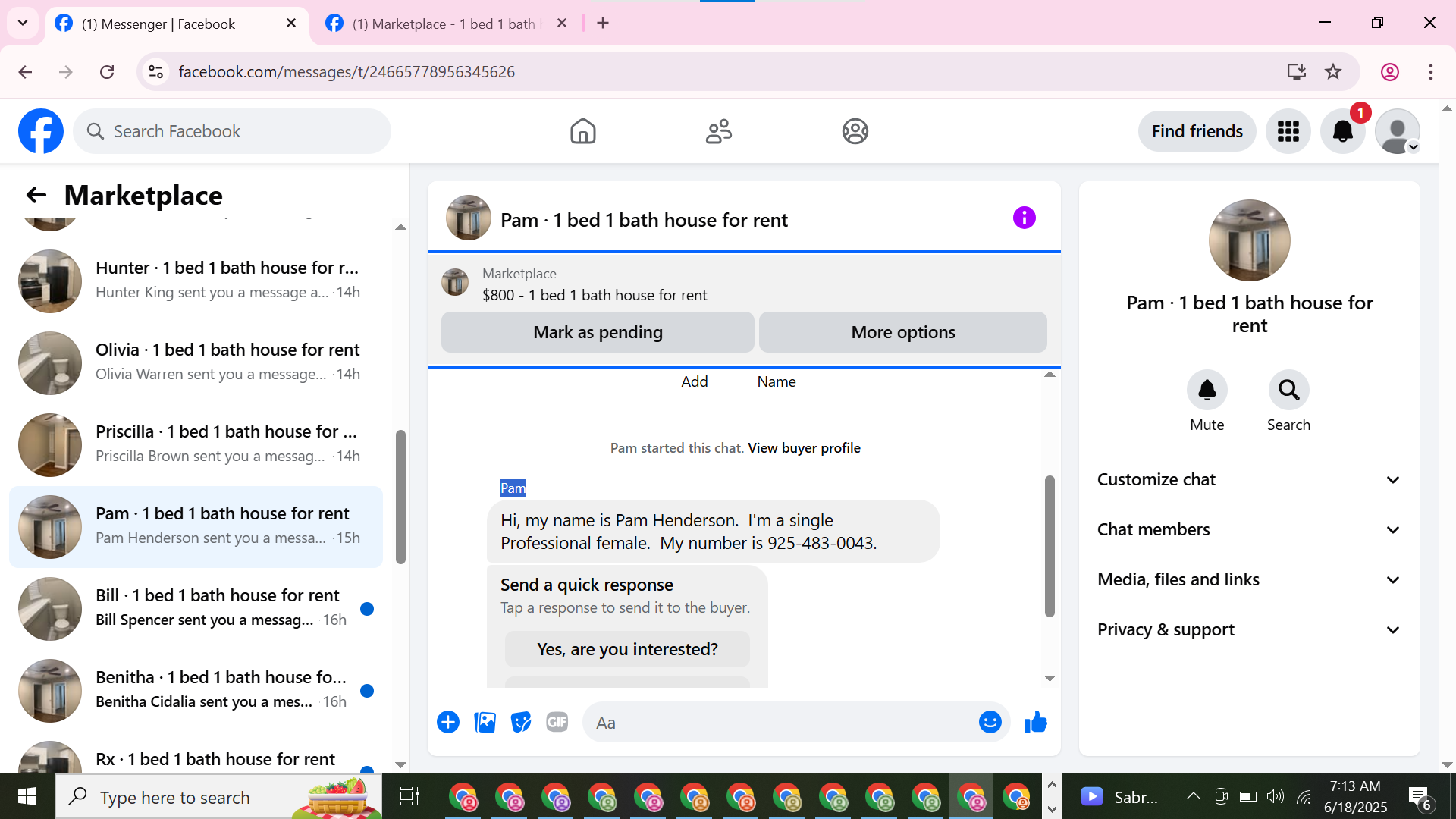Open the Windows Start menu
1456x819 pixels.
coord(27,796)
